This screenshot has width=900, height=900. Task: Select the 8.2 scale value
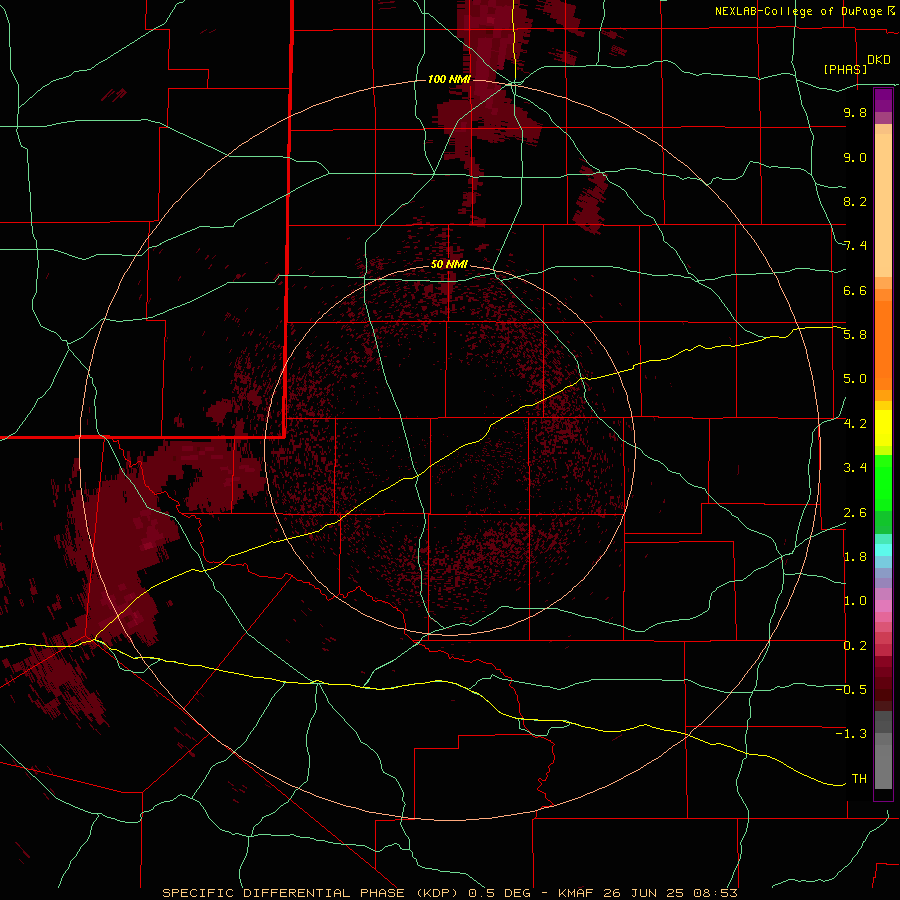click(x=855, y=201)
